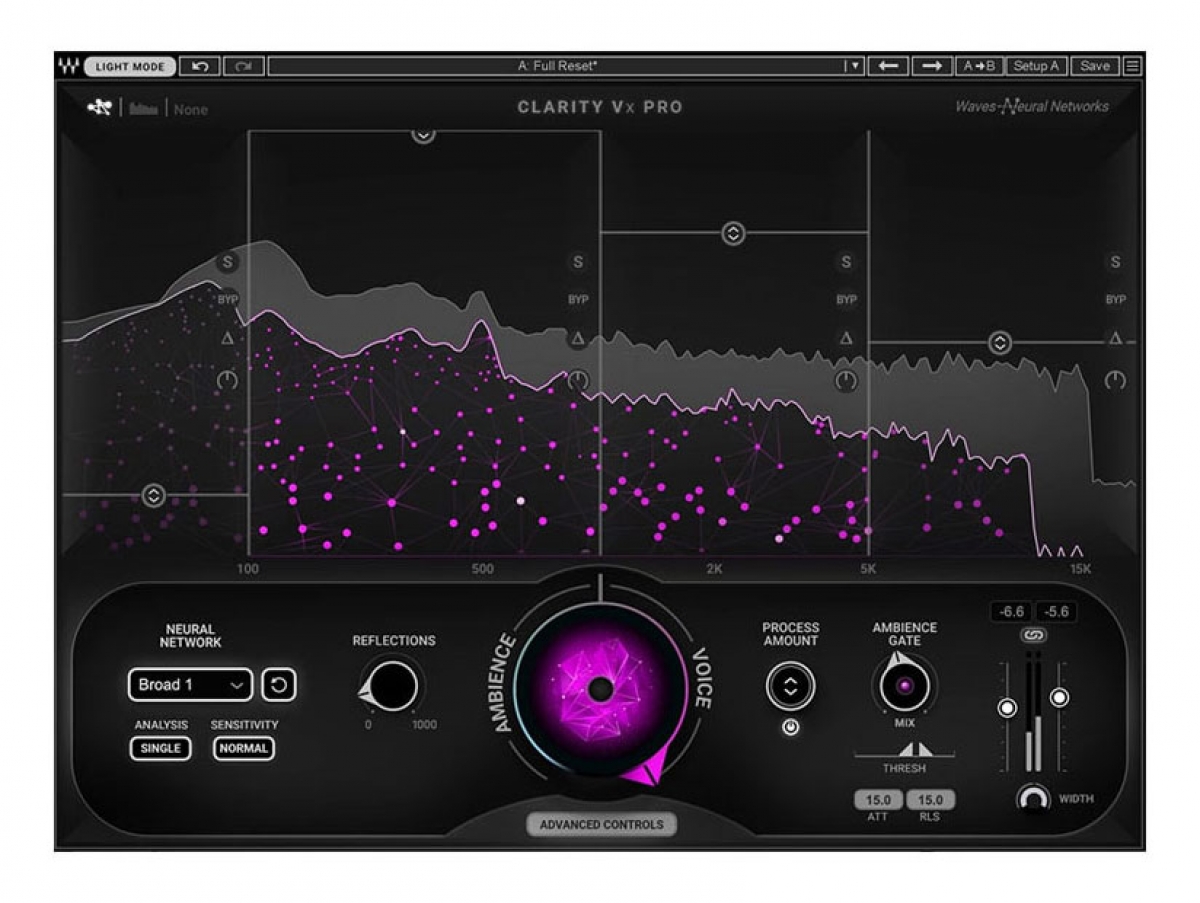The height and width of the screenshot is (903, 1200).
Task: Click the Process Amount up-down selector
Action: (791, 686)
